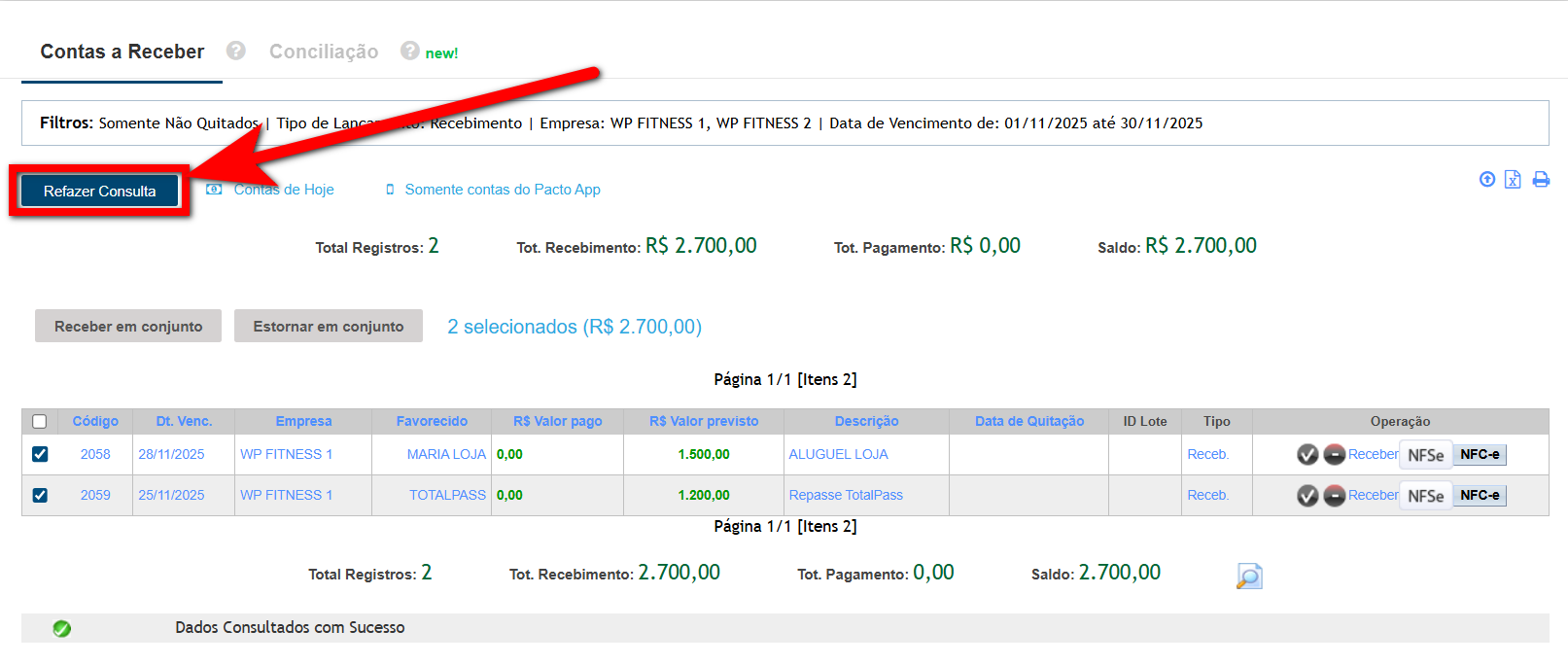The height and width of the screenshot is (665, 1568).
Task: Toggle the select-all checkbox in table header
Action: [x=40, y=421]
